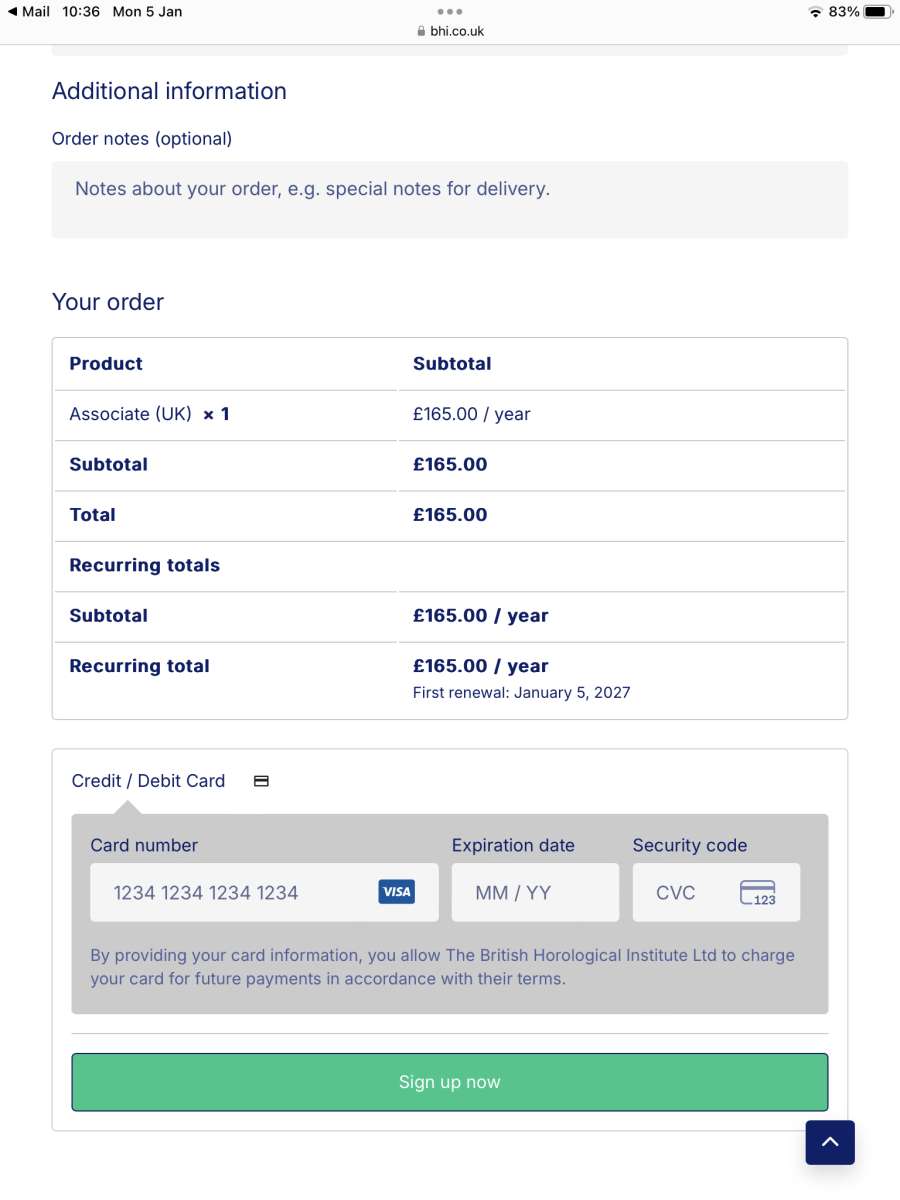Tap the padlock icon next to bhi.co.uk
This screenshot has width=900, height=1200.
[x=422, y=31]
